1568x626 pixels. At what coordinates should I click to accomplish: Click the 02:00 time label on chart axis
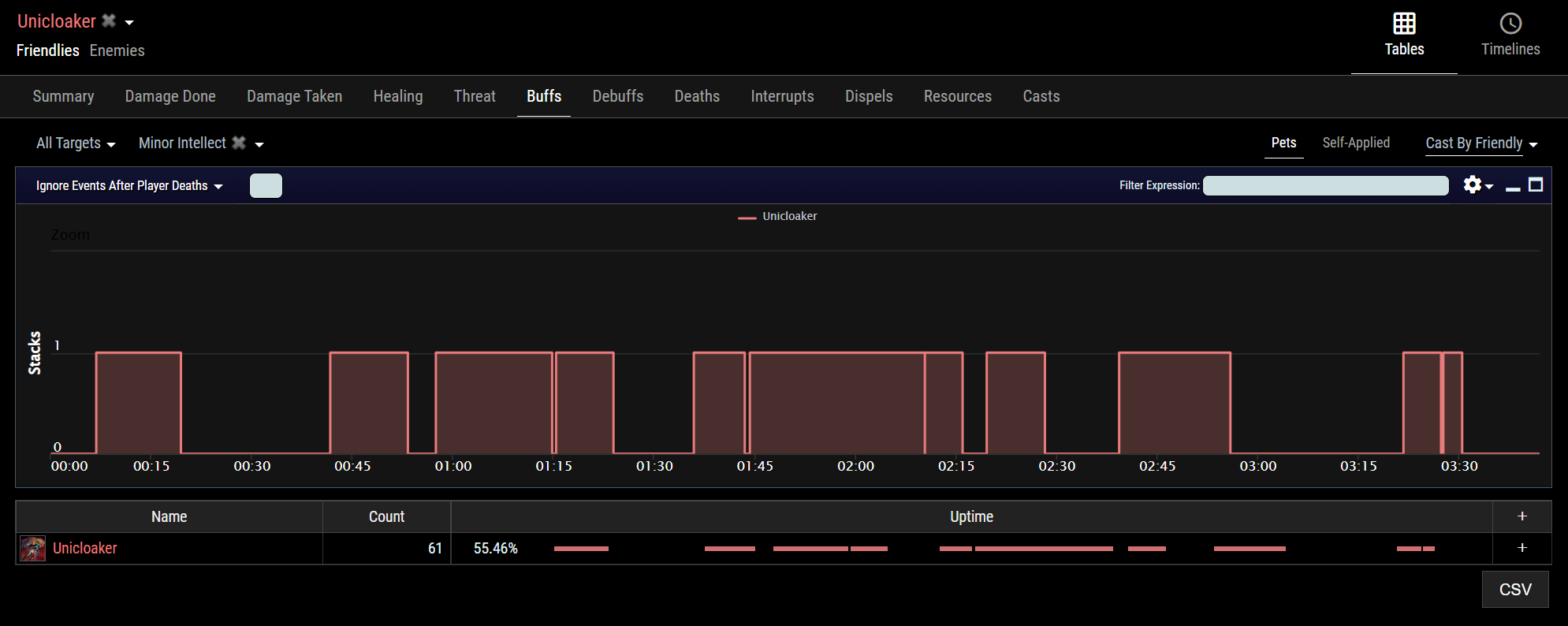coord(855,466)
